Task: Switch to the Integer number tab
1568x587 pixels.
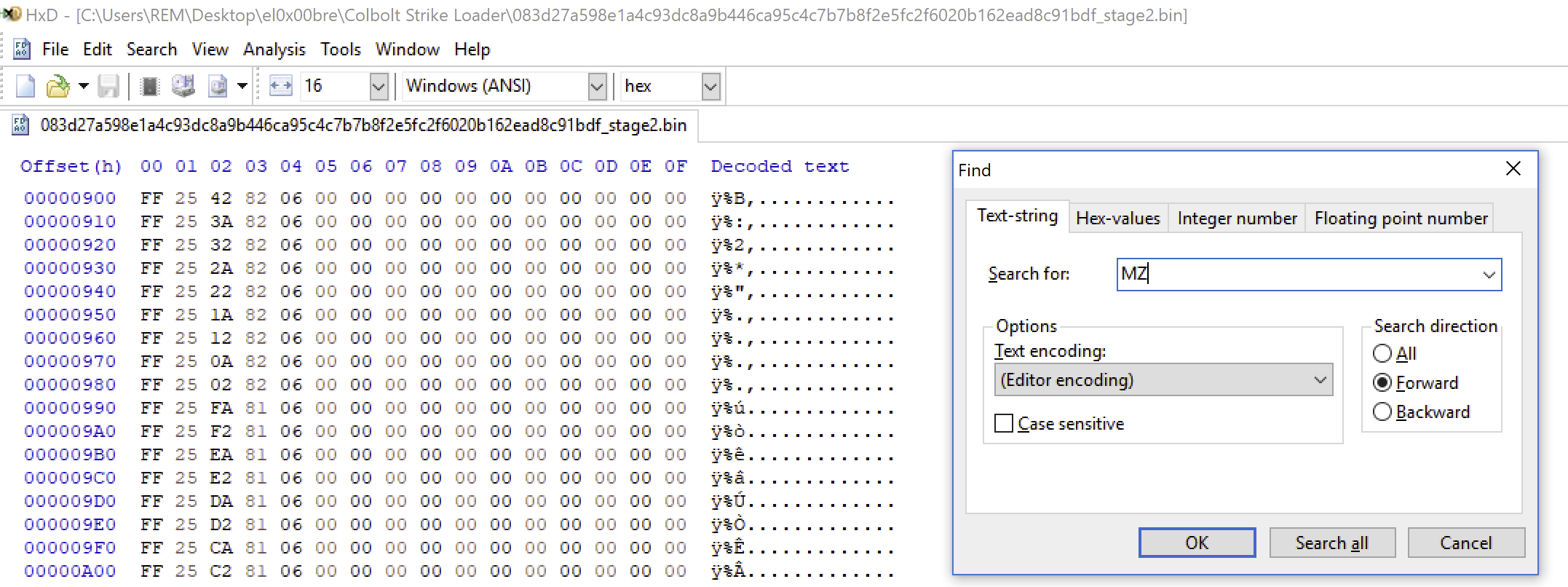Action: point(1237,218)
